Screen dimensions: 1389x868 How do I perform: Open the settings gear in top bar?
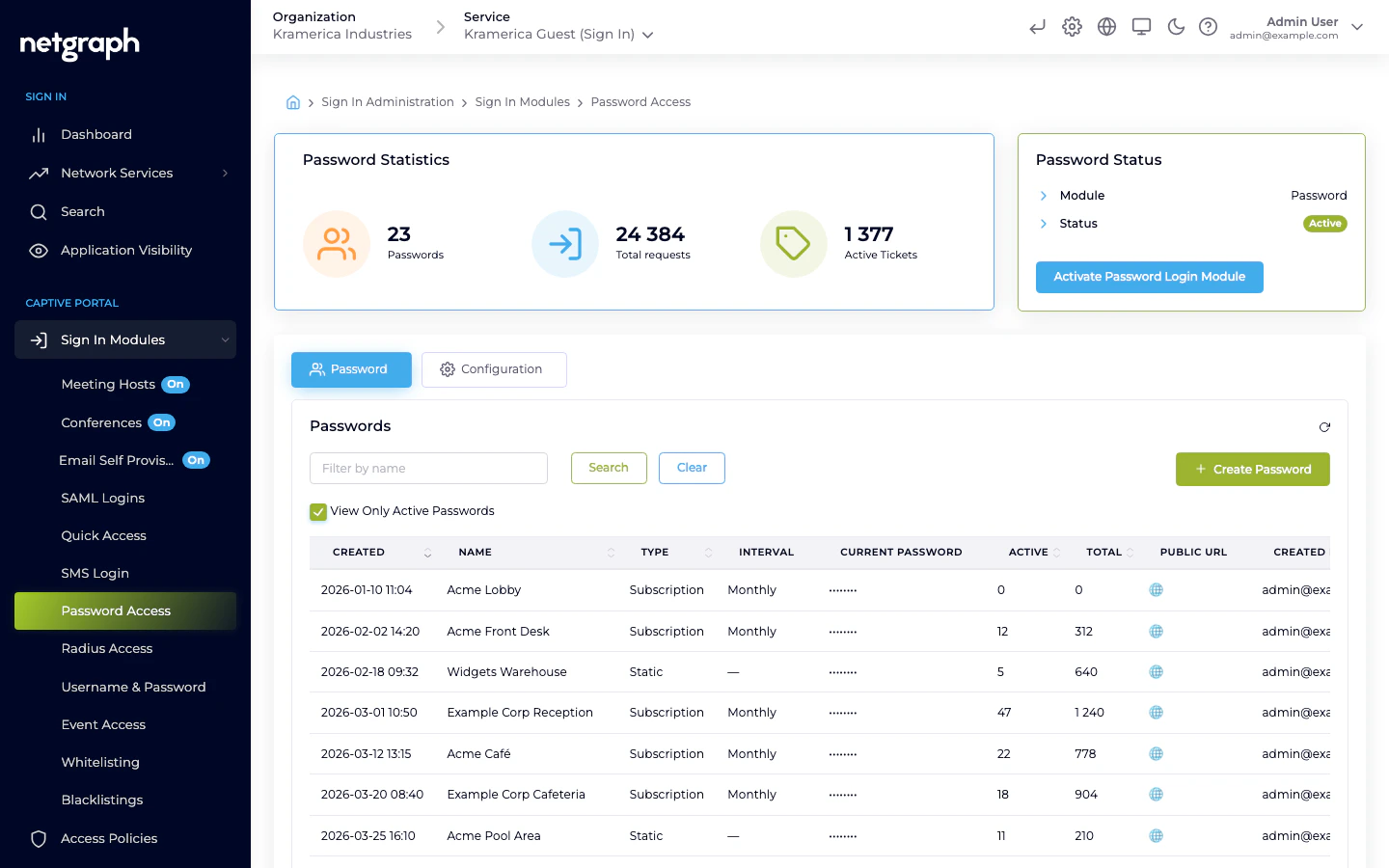coord(1072,27)
